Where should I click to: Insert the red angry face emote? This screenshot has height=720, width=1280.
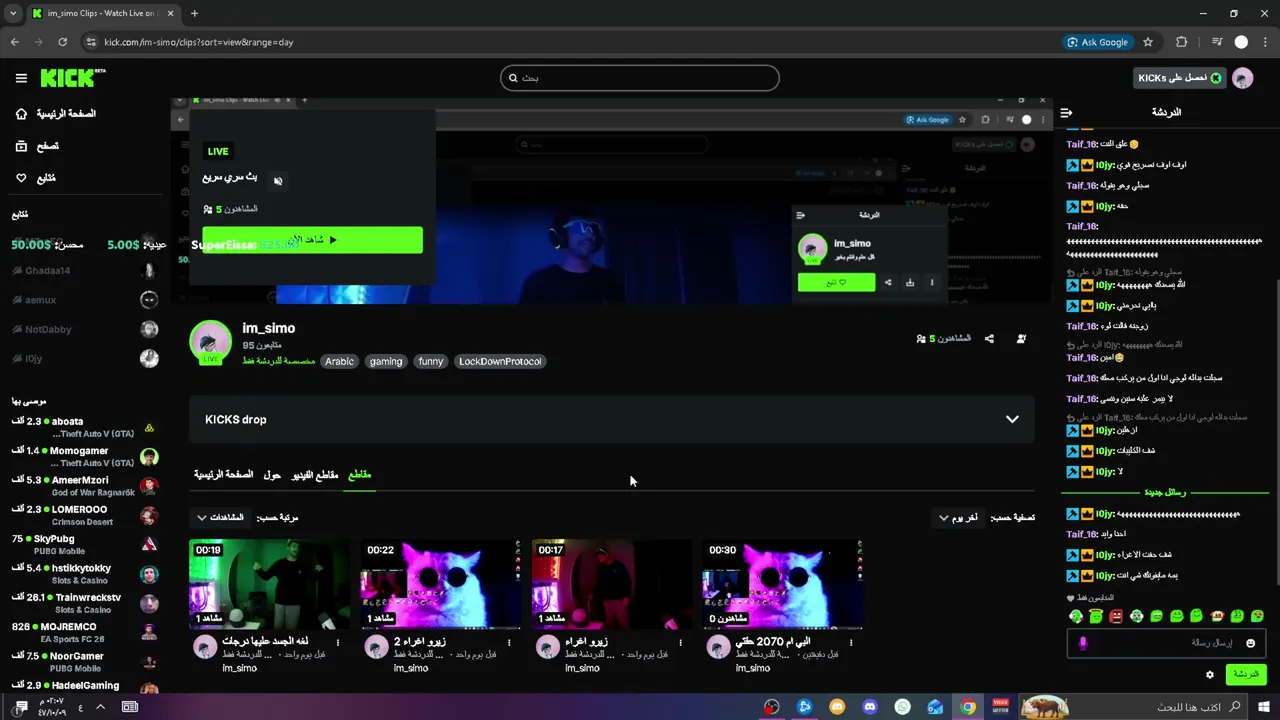(1116, 616)
